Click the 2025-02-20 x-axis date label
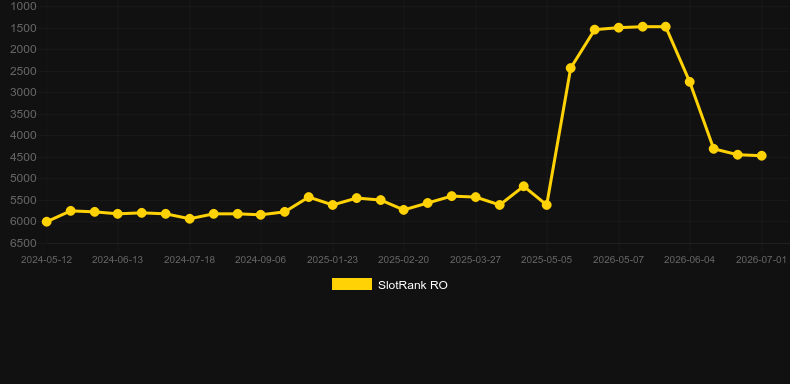Screen dimensions: 790x384 (404, 260)
